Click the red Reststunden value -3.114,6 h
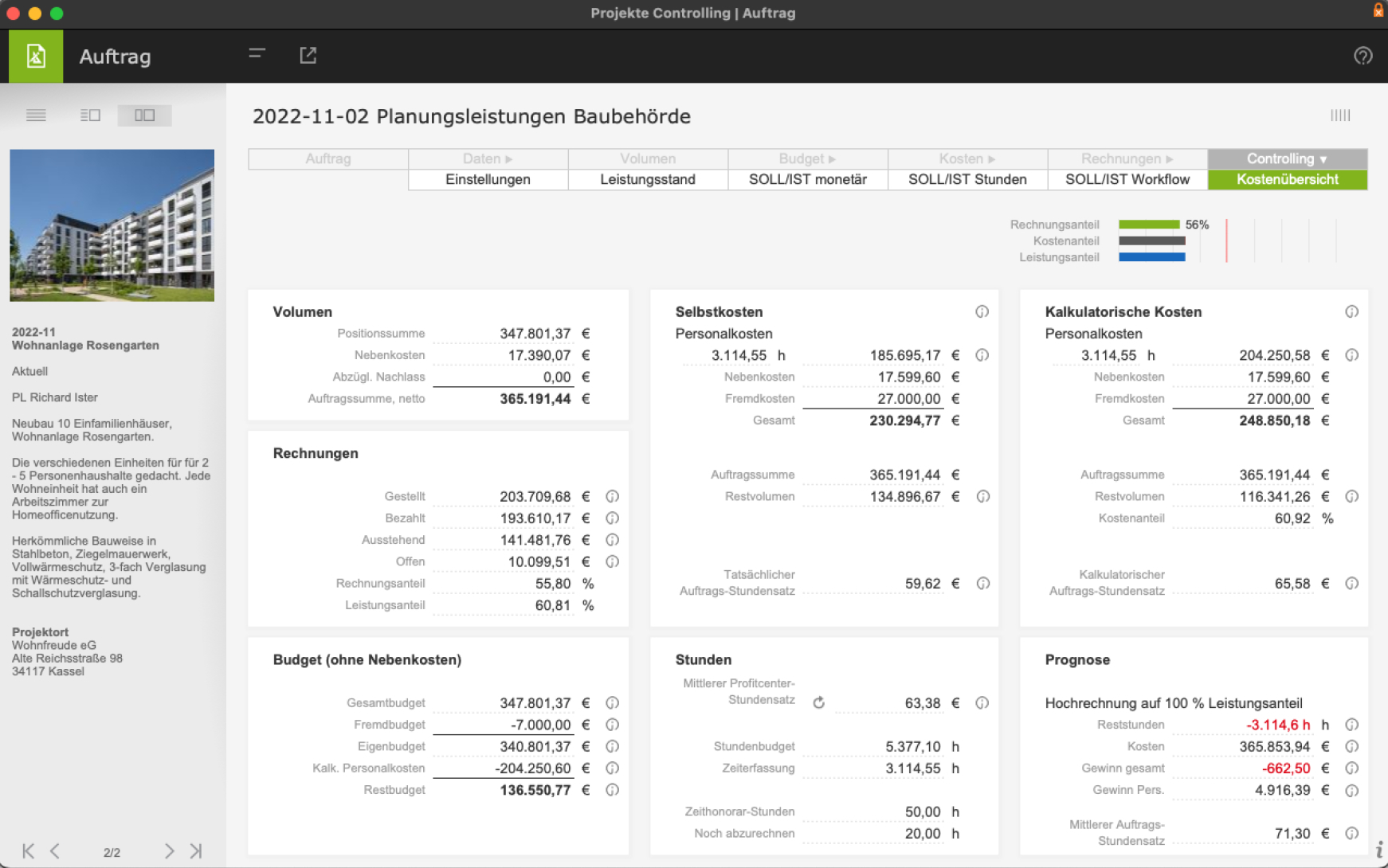 point(1278,725)
